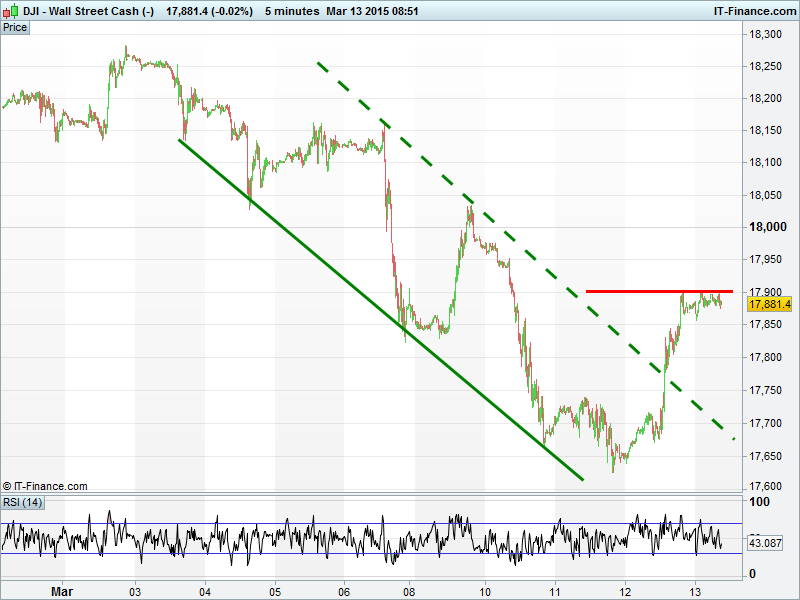Click the 17,881.4 (-0.02%) quote in header
This screenshot has height=600, width=800.
(209, 11)
